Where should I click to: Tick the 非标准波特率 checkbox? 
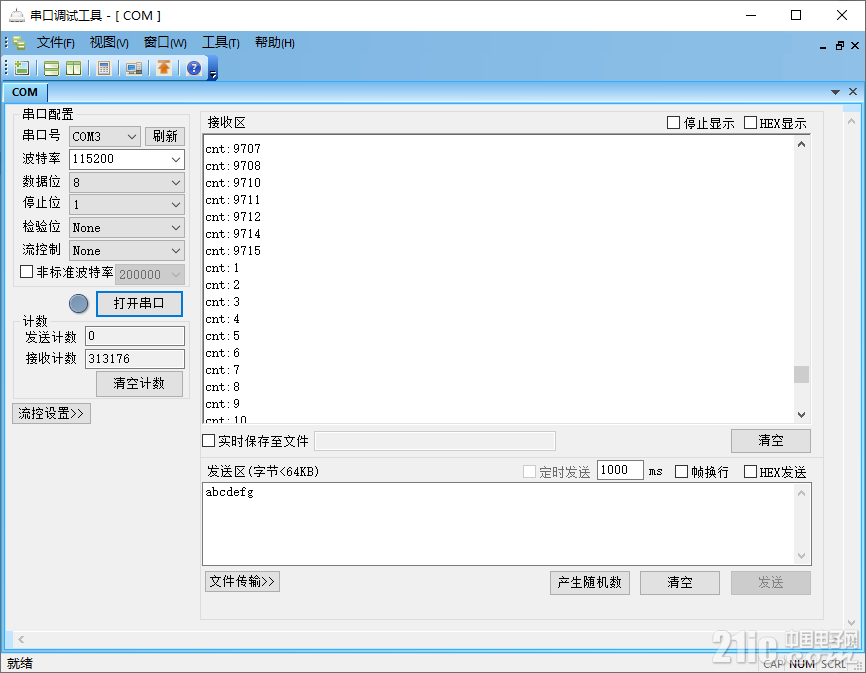[27, 272]
